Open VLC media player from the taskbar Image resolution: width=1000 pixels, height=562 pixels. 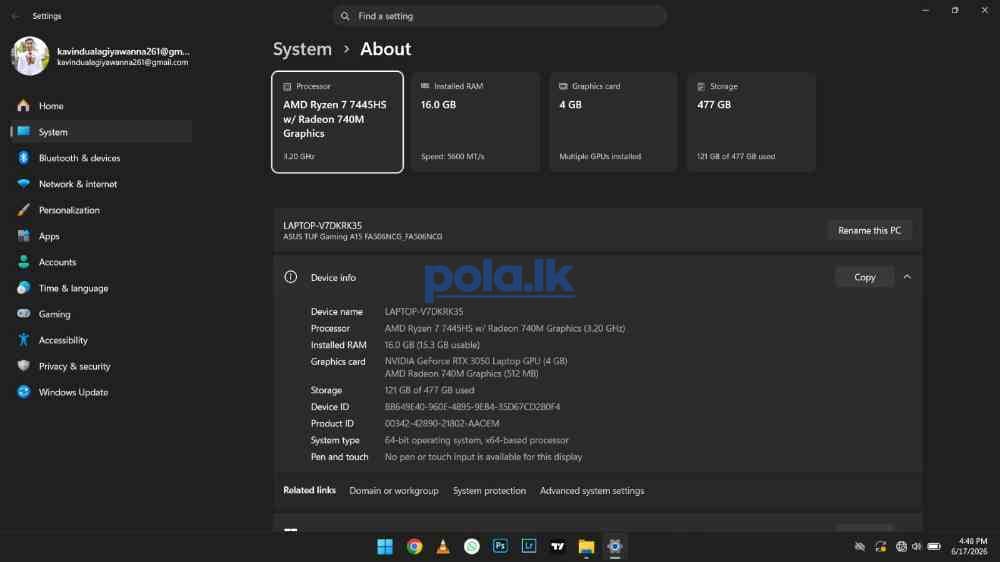443,547
